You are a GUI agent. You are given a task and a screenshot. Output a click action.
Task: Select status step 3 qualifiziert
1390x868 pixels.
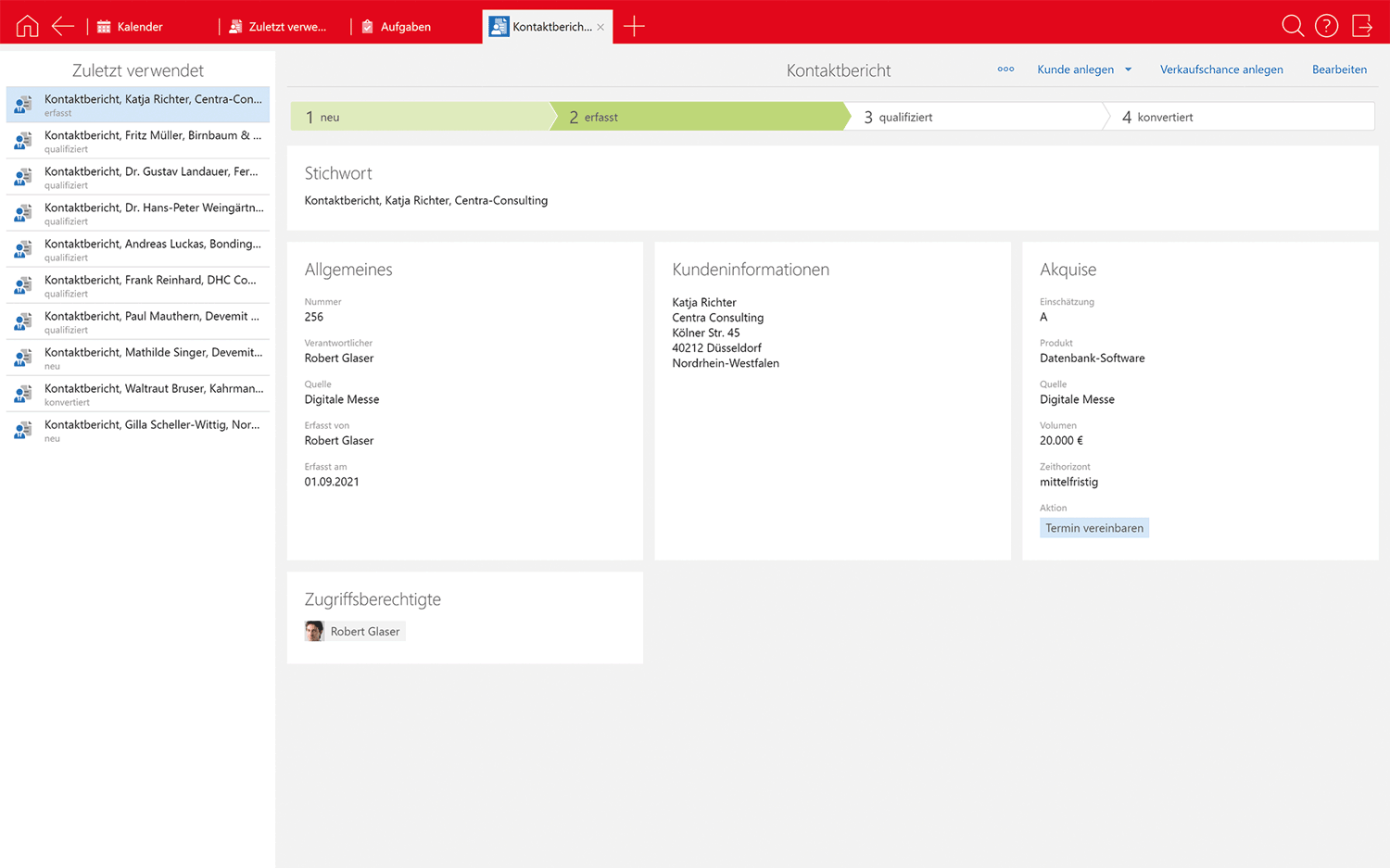tap(975, 117)
